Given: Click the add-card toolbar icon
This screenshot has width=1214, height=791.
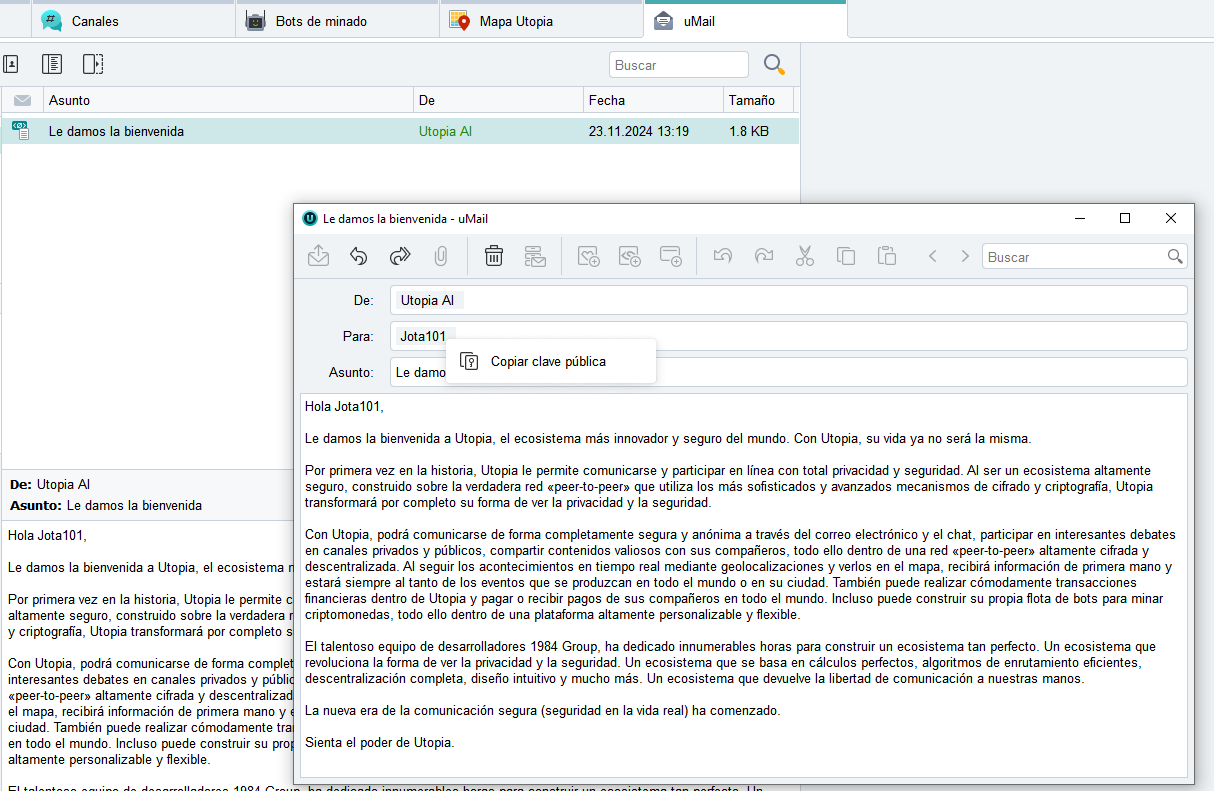Looking at the screenshot, I should click(x=670, y=256).
